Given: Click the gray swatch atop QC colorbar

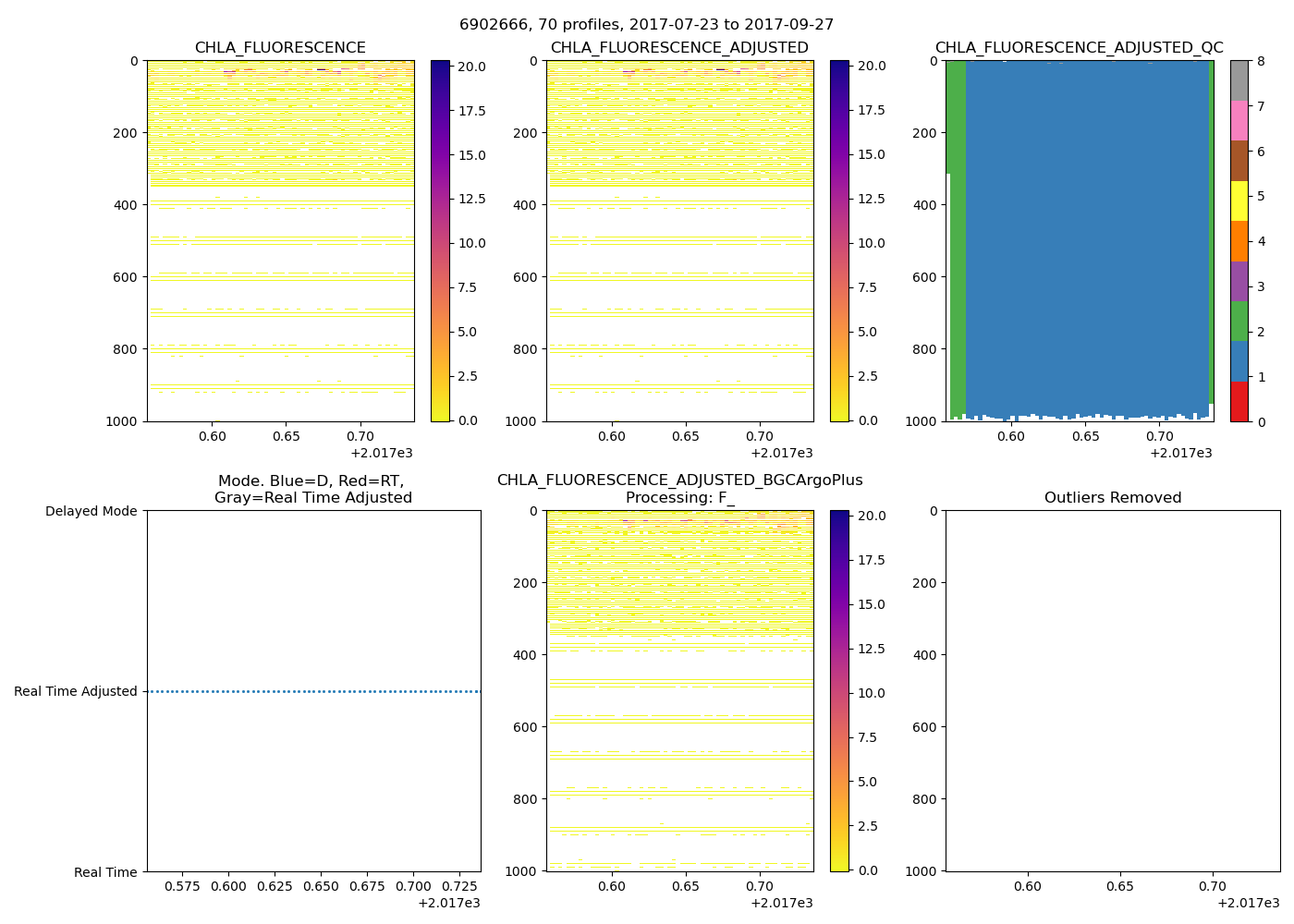Looking at the screenshot, I should coord(1239,80).
